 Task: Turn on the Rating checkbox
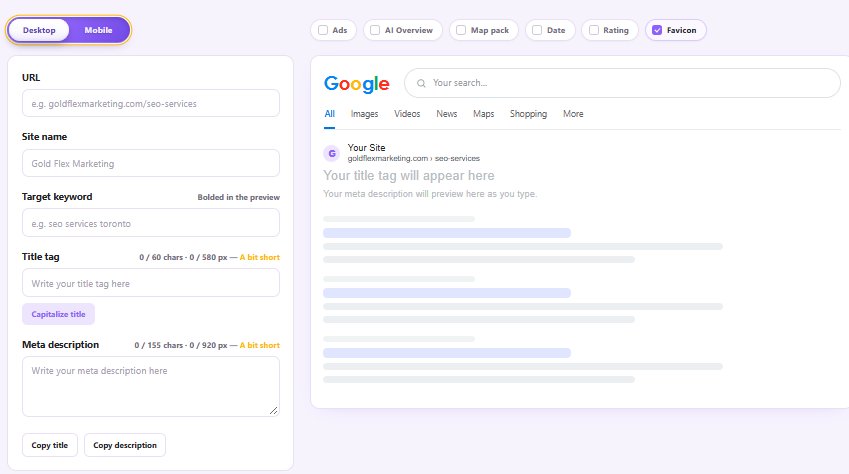click(594, 30)
